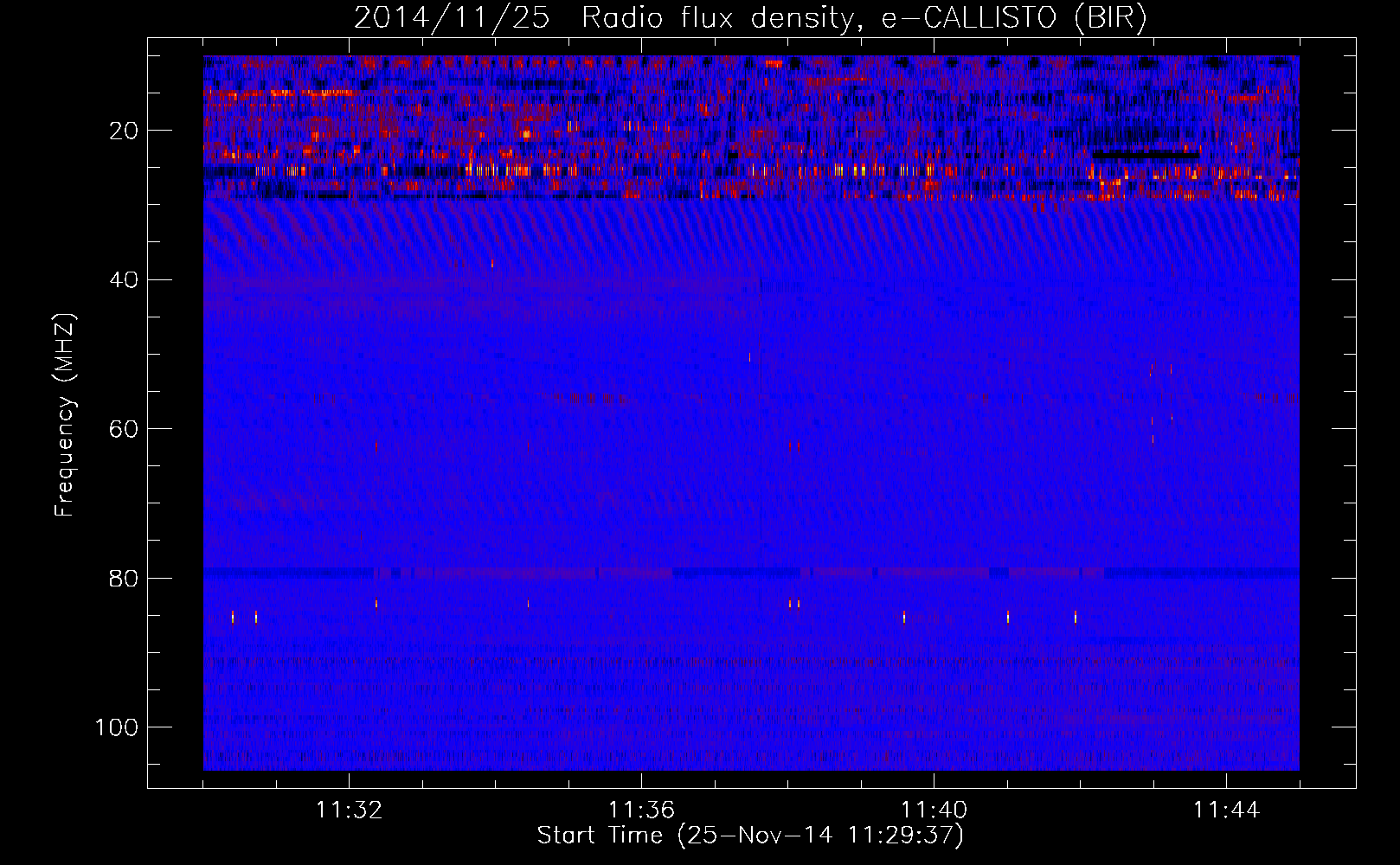1400x865 pixels.
Task: Click the 11:32 time tick label
Action: (349, 811)
